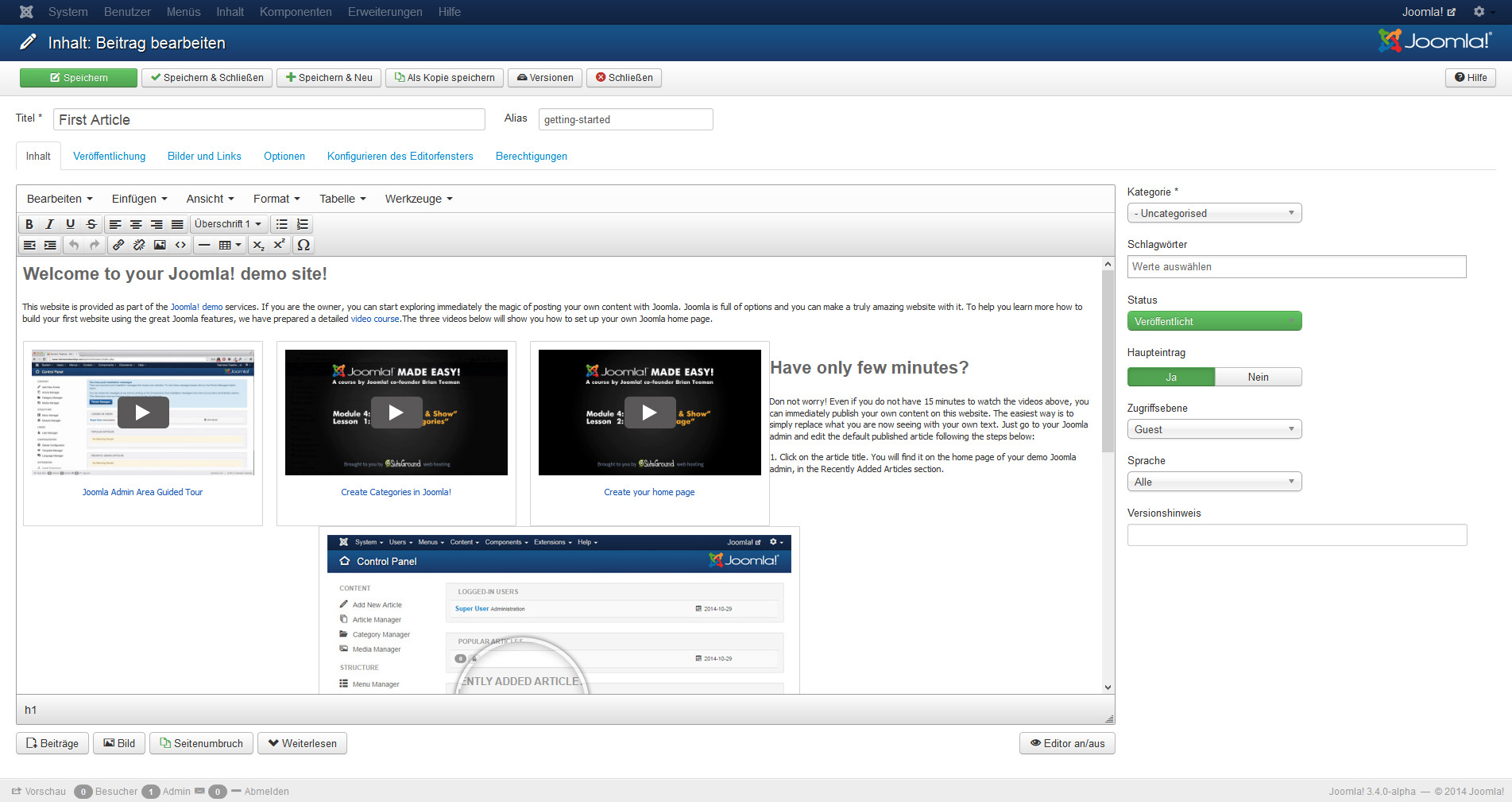
Task: Insert image via toolbar image icon
Action: (x=160, y=245)
